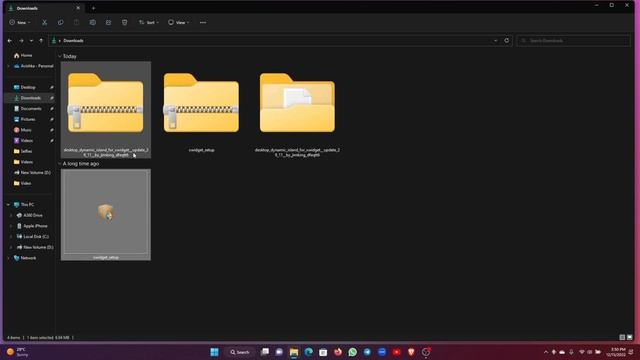Open the weather widget on the taskbar
The height and width of the screenshot is (360, 640).
(18, 352)
